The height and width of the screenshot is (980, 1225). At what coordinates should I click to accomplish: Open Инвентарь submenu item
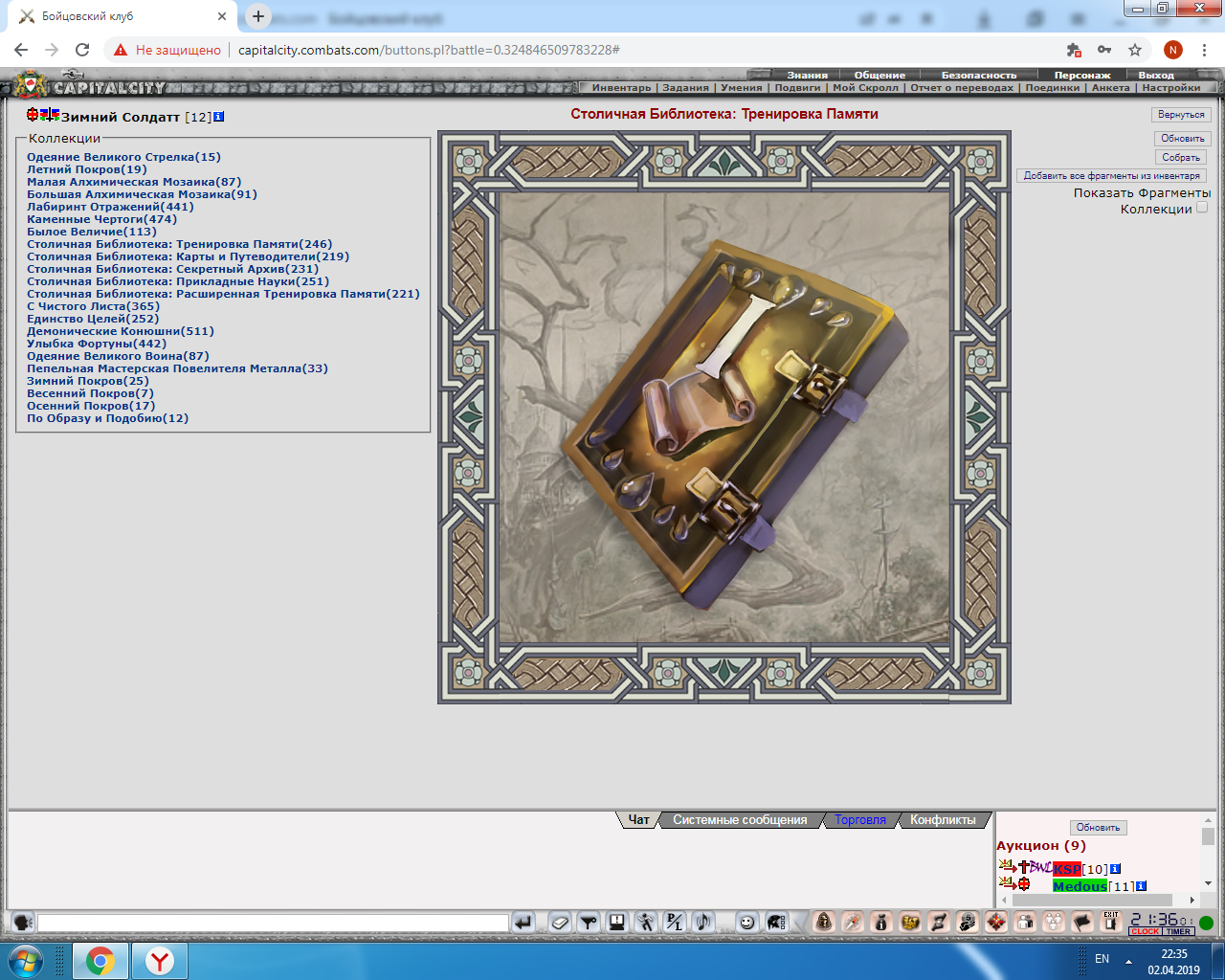(621, 87)
